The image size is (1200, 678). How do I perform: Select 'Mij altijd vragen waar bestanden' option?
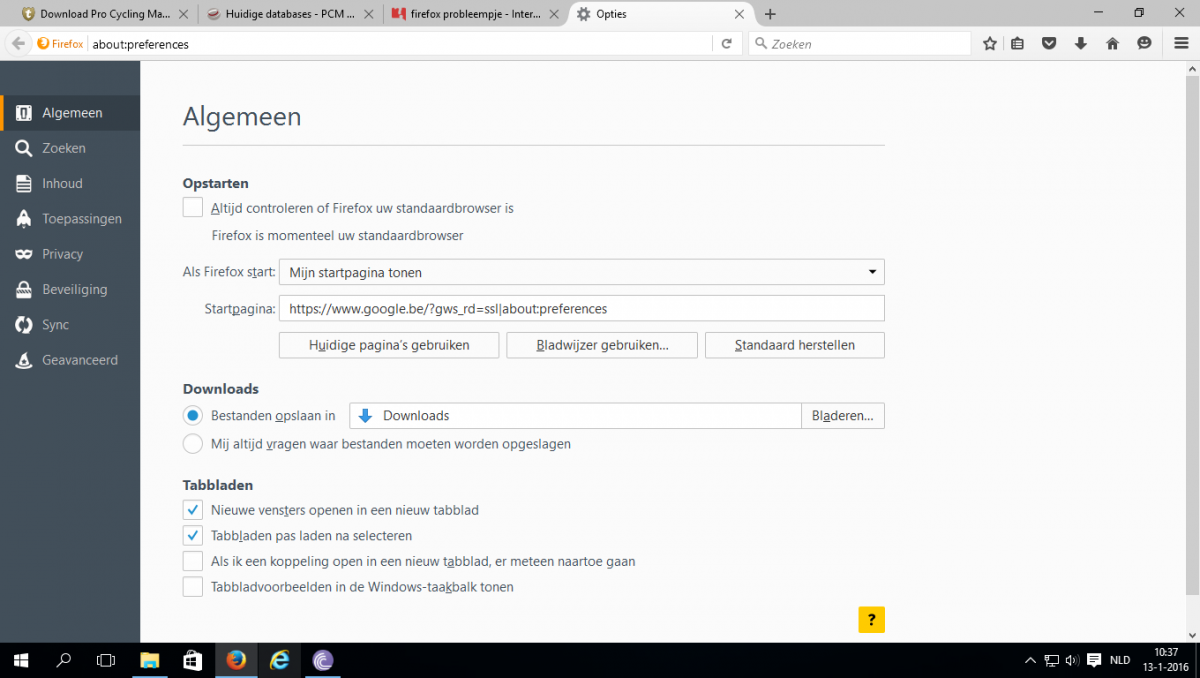tap(193, 443)
